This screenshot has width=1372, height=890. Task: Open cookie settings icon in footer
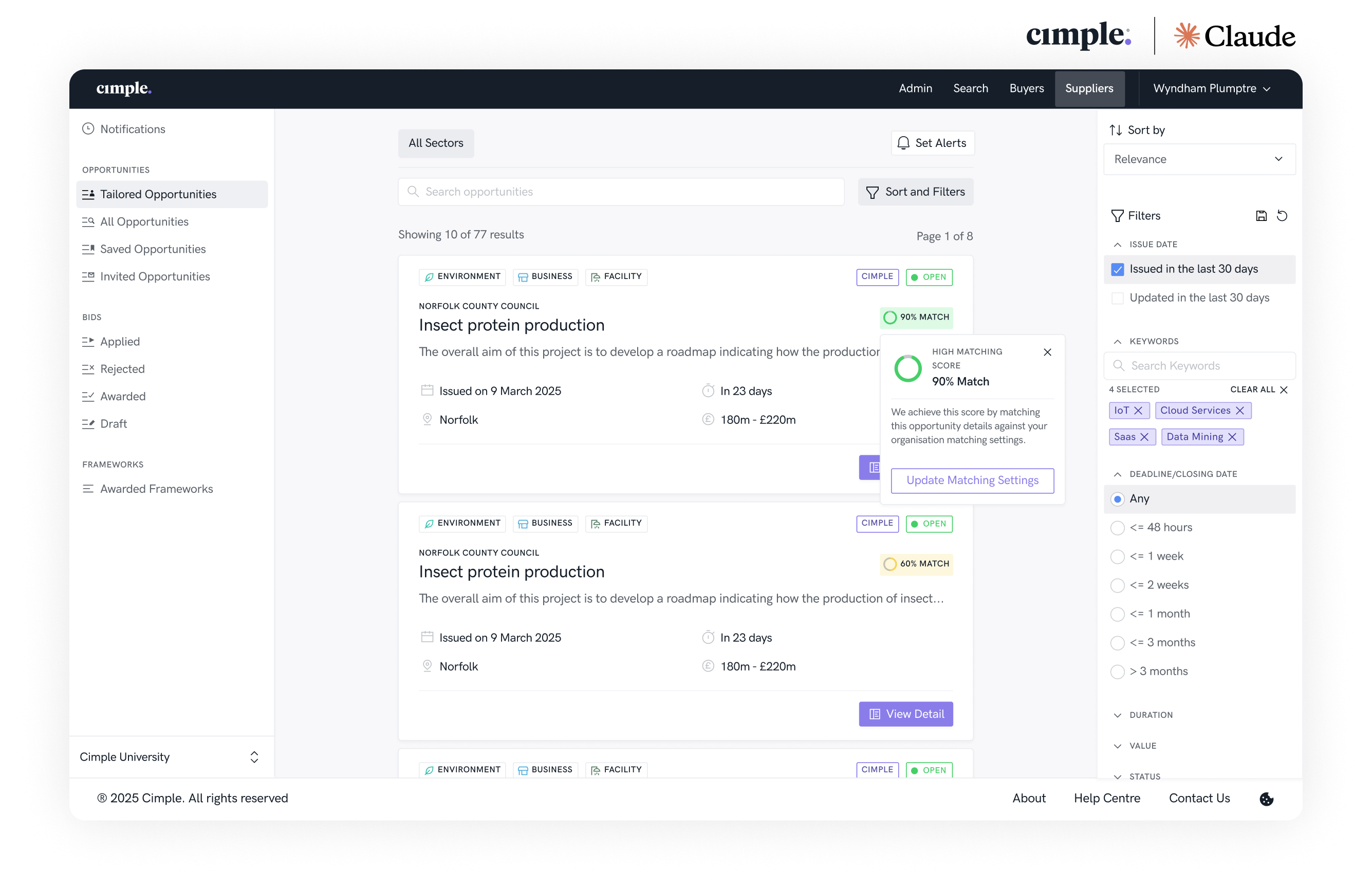1267,799
